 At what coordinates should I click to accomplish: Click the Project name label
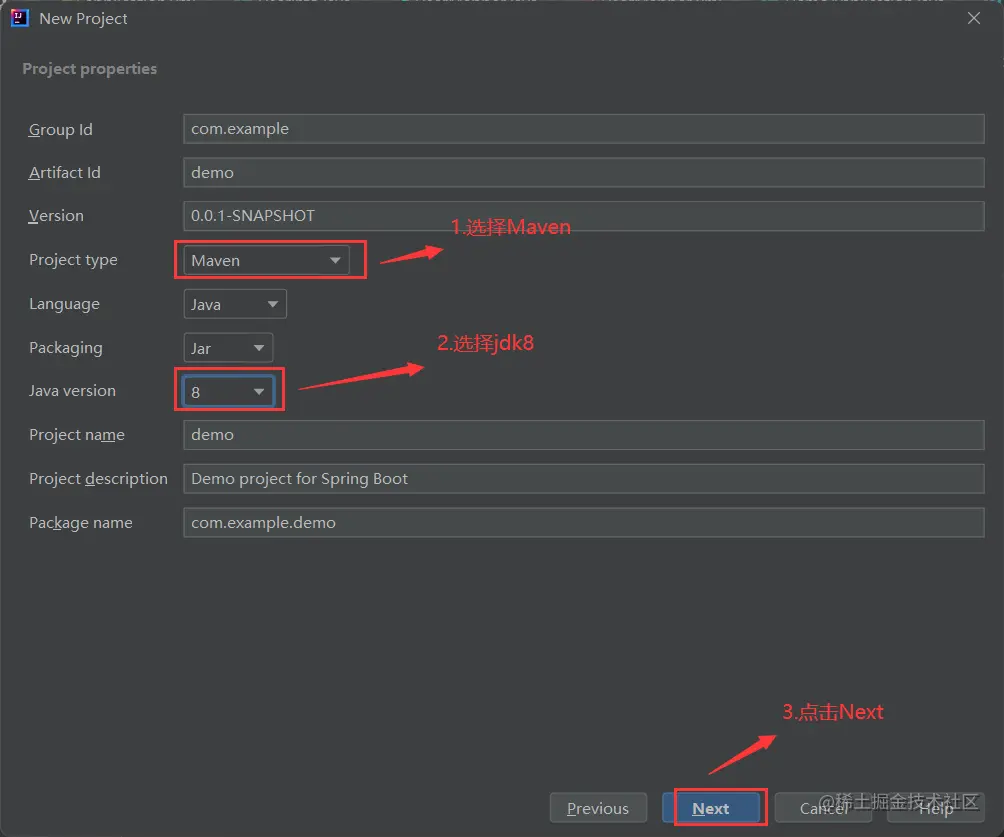77,435
